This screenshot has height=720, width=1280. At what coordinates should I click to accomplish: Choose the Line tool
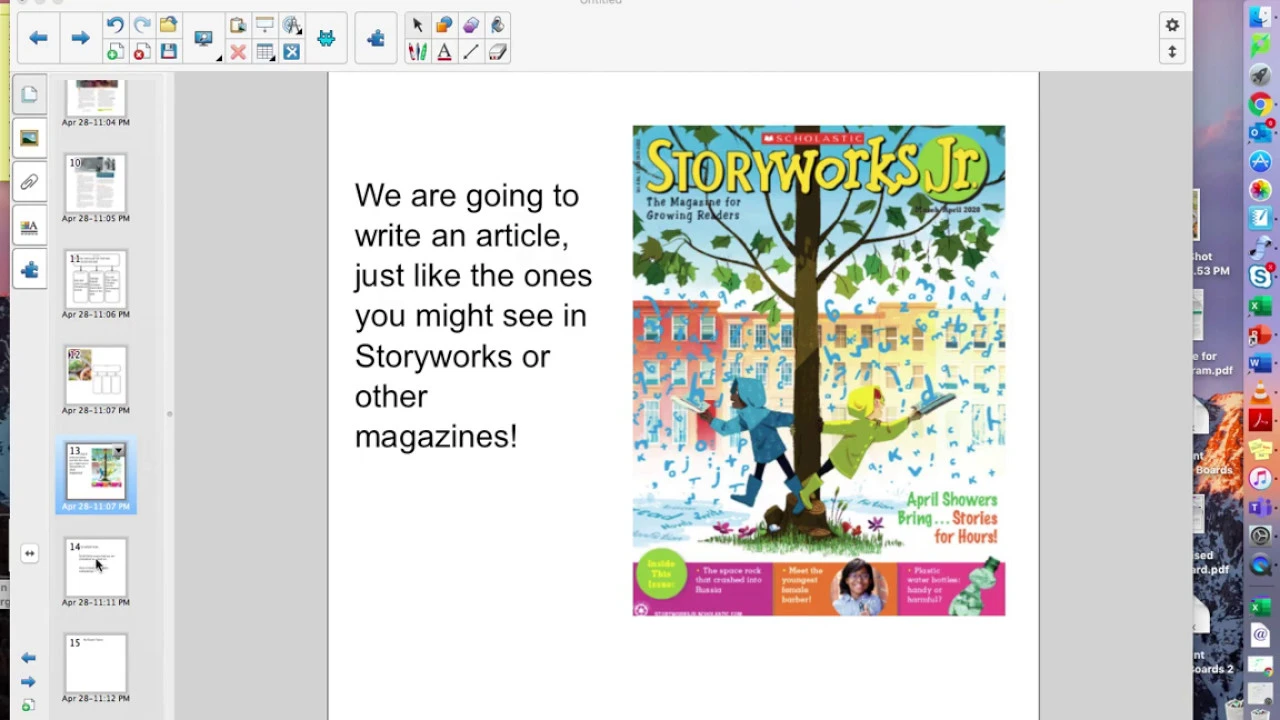471,52
